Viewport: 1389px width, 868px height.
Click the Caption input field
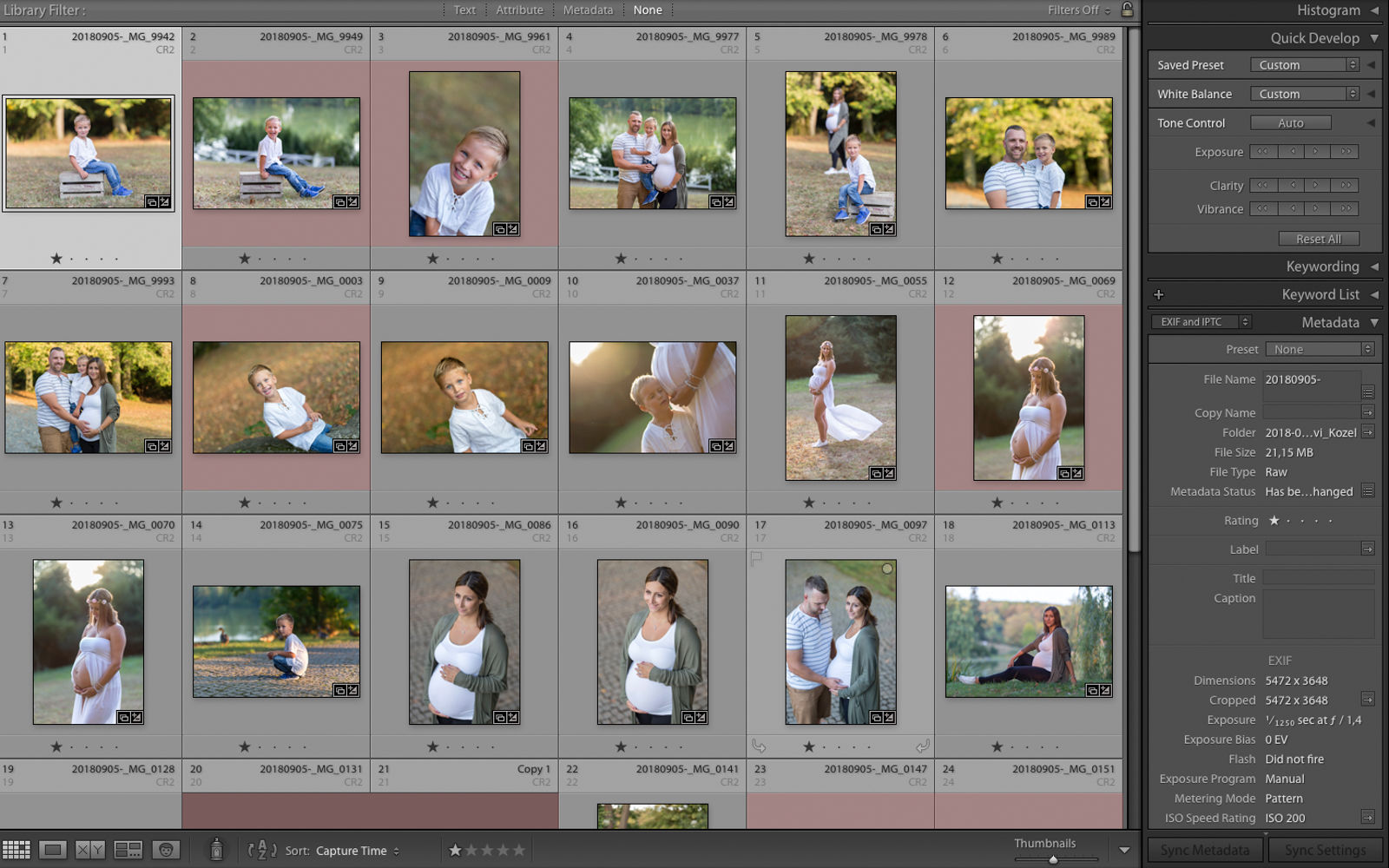point(1318,615)
